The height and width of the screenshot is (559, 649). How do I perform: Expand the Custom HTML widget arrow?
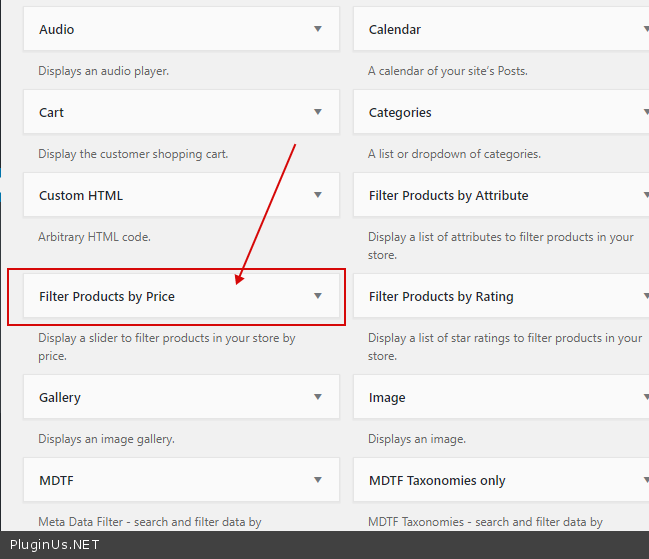pyautogui.click(x=318, y=195)
